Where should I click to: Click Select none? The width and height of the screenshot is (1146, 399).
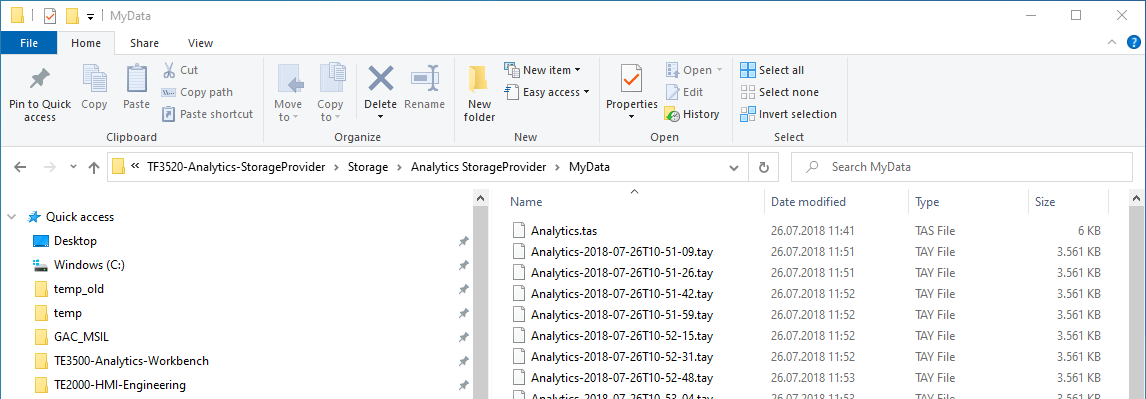(780, 92)
